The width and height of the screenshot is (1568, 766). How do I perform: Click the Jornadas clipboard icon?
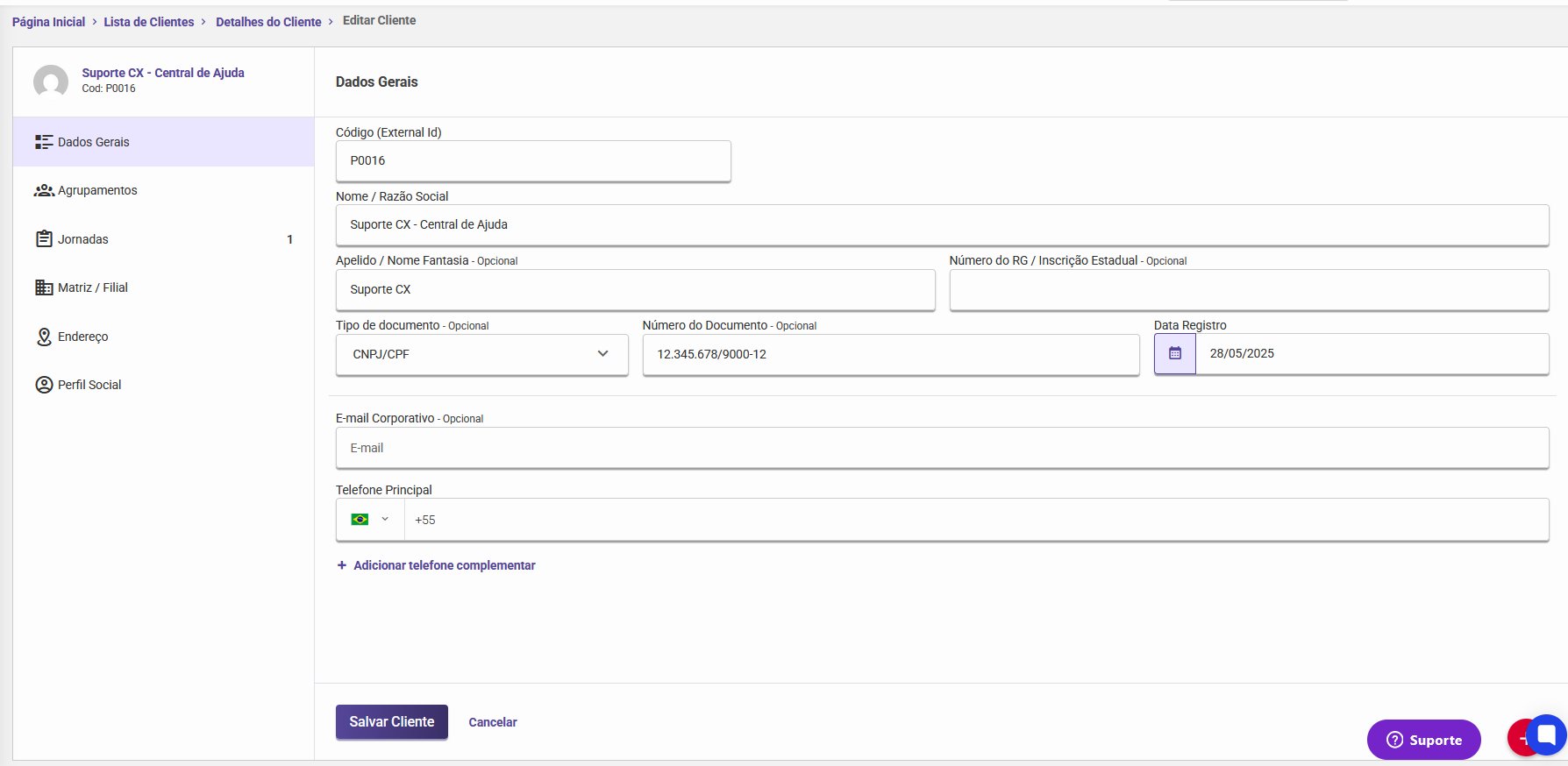point(44,239)
